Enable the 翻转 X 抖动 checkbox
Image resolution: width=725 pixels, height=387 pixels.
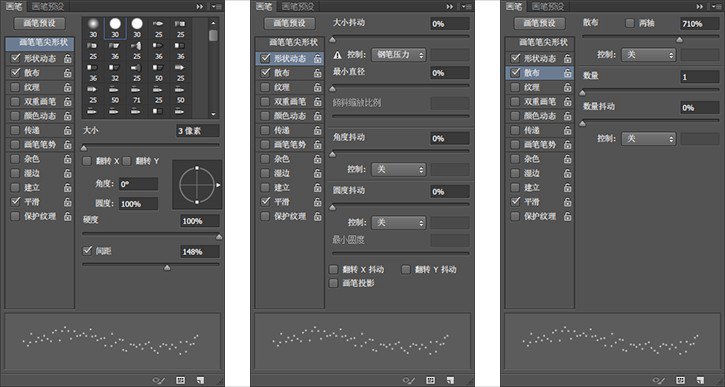[x=333, y=270]
